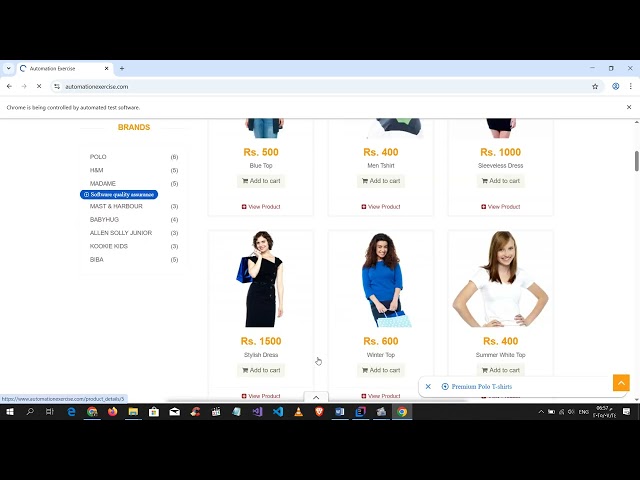Image resolution: width=640 pixels, height=480 pixels.
Task: Open Brave browser from the taskbar
Action: click(x=319, y=412)
